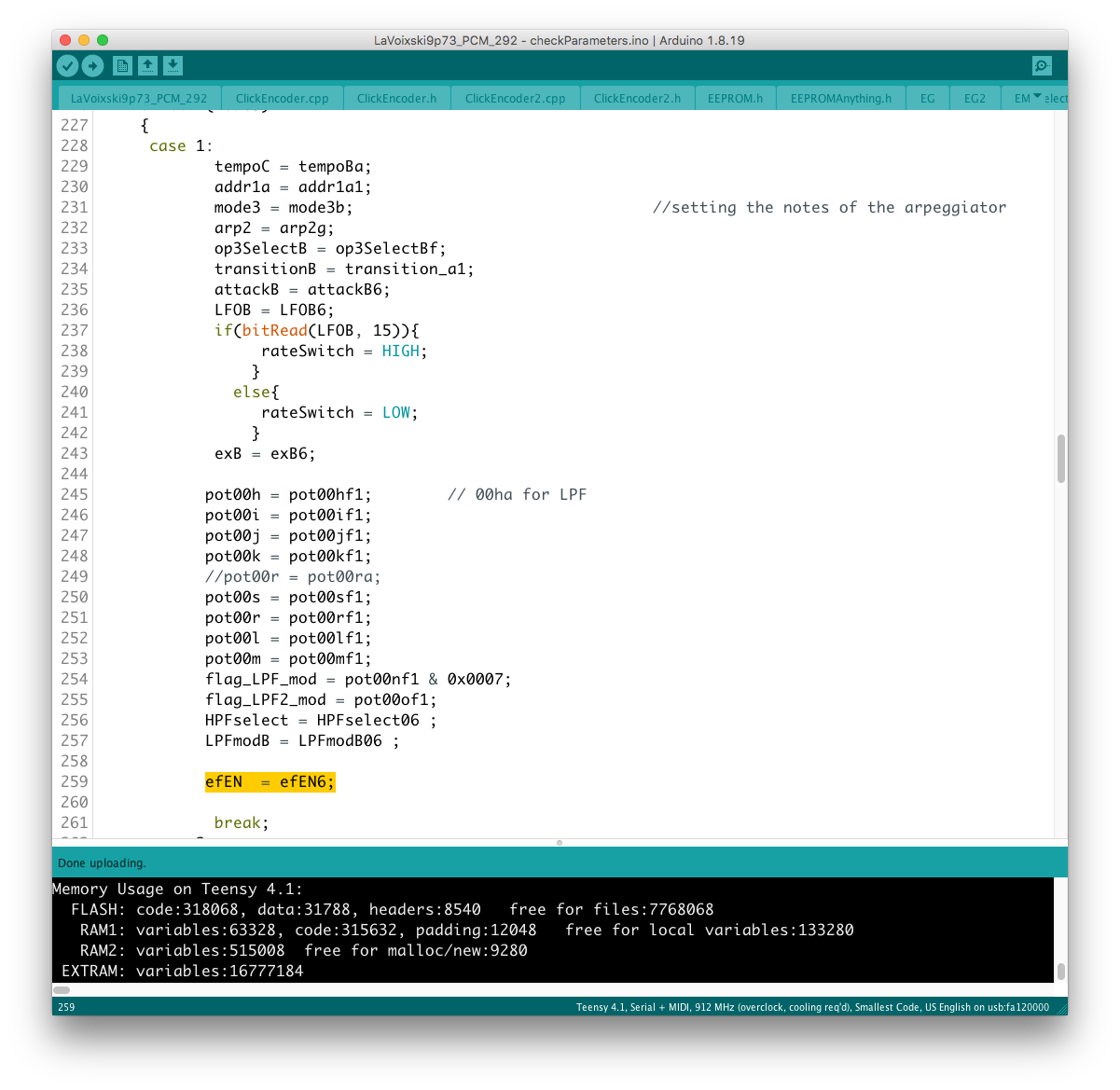Create a new sketch with New icon
This screenshot has height=1090, width=1120.
(122, 65)
